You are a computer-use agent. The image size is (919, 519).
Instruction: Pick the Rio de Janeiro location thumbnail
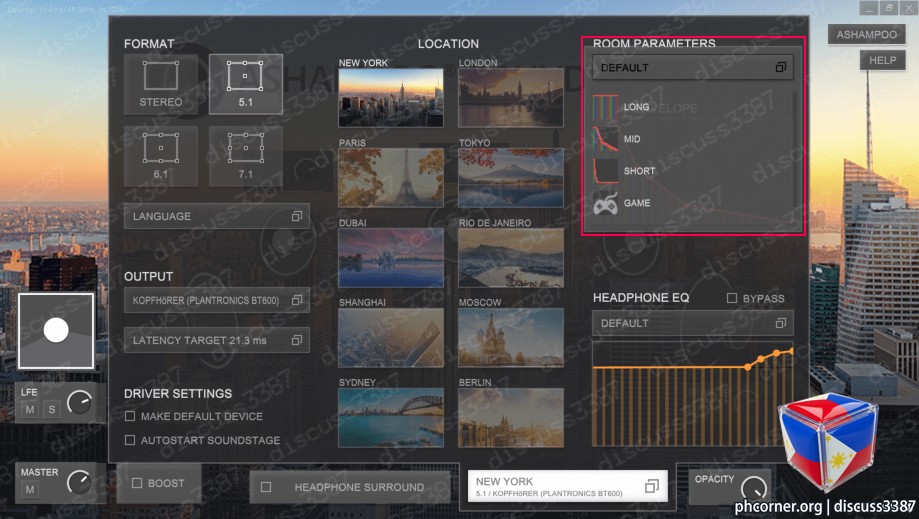pyautogui.click(x=510, y=258)
